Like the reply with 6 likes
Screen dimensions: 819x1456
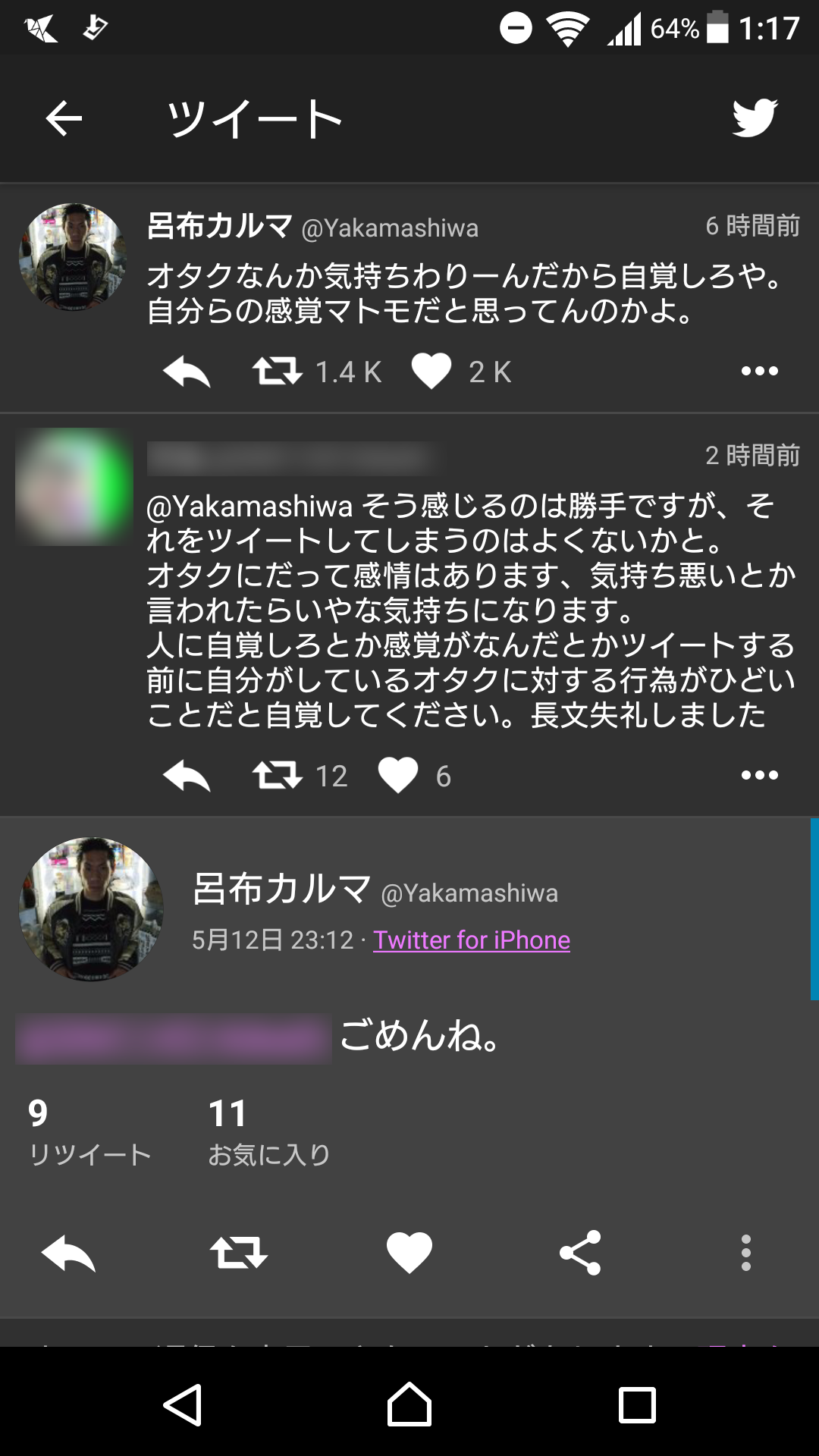[398, 776]
